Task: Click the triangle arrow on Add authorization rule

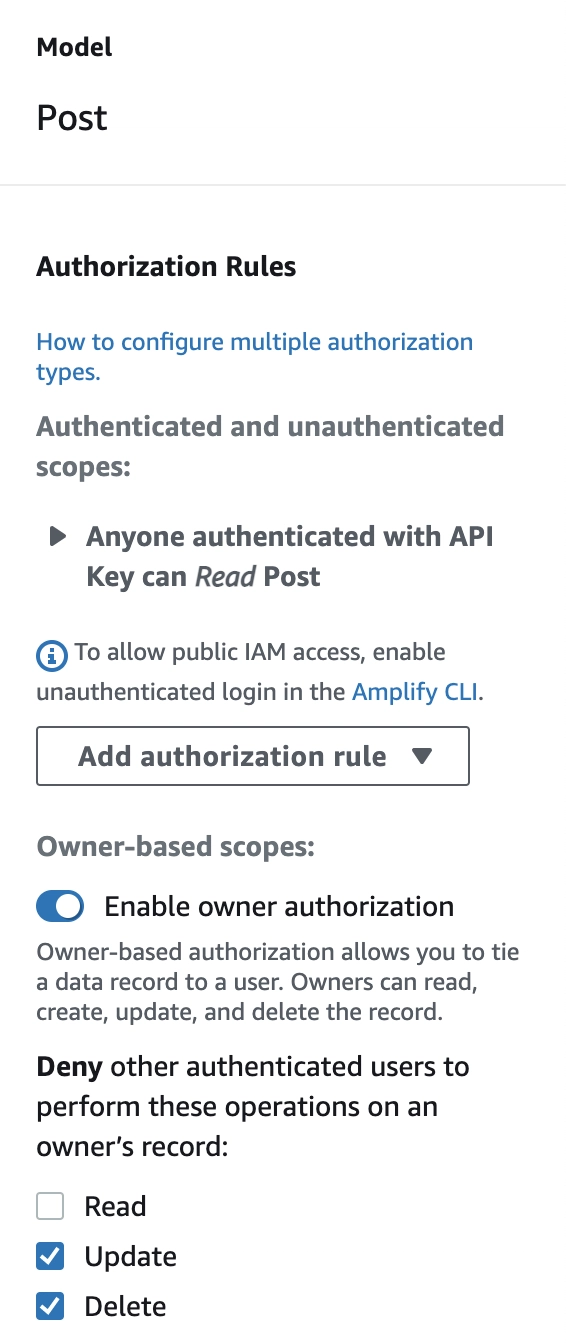Action: coord(422,756)
